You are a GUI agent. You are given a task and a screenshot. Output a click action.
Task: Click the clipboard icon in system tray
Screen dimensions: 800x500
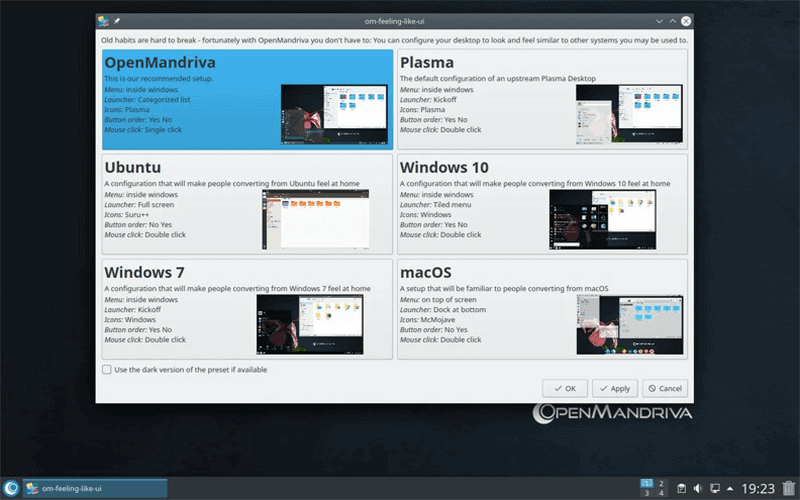[681, 488]
